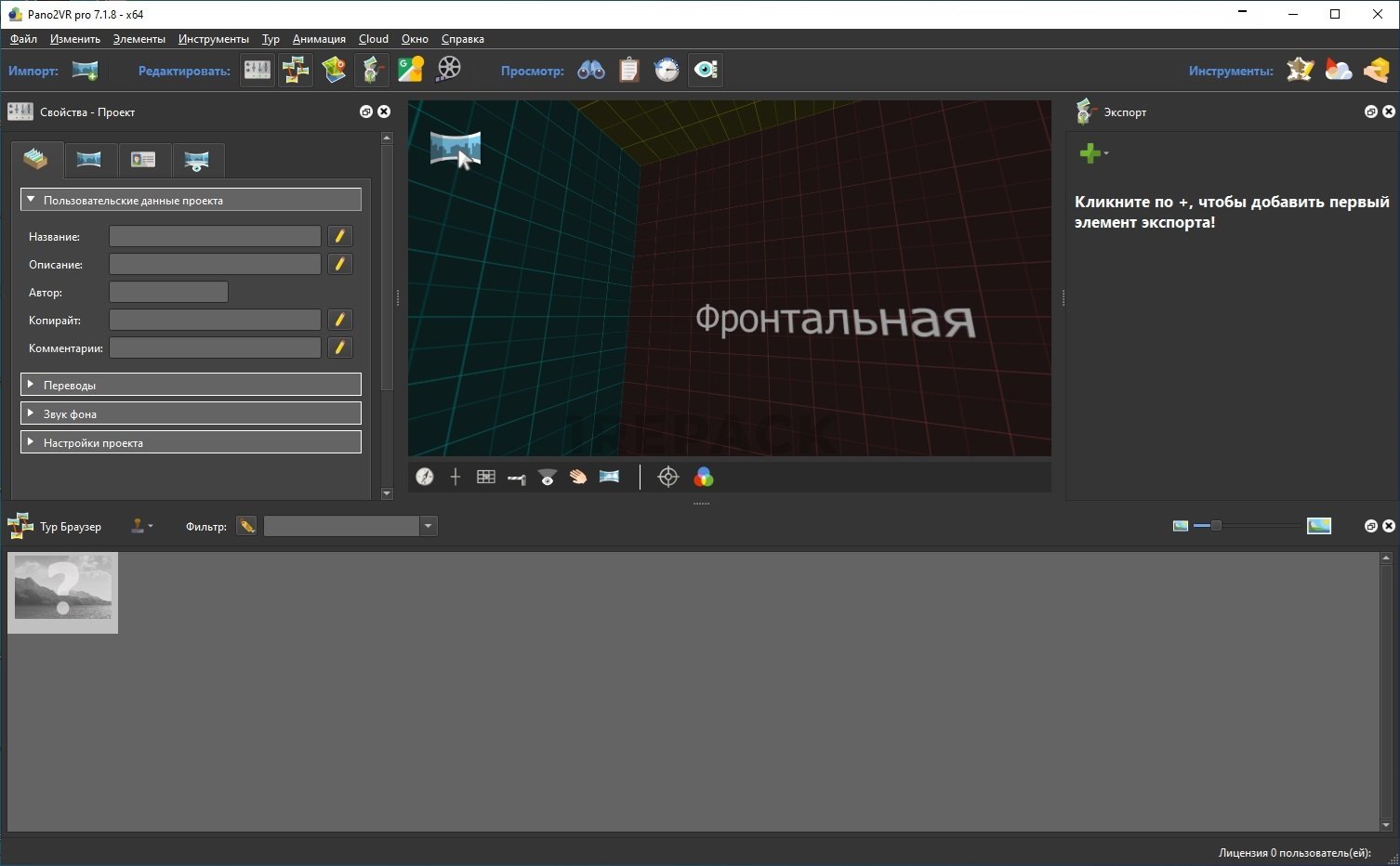
Task: Click the pencil edit button next to Название
Action: point(340,236)
